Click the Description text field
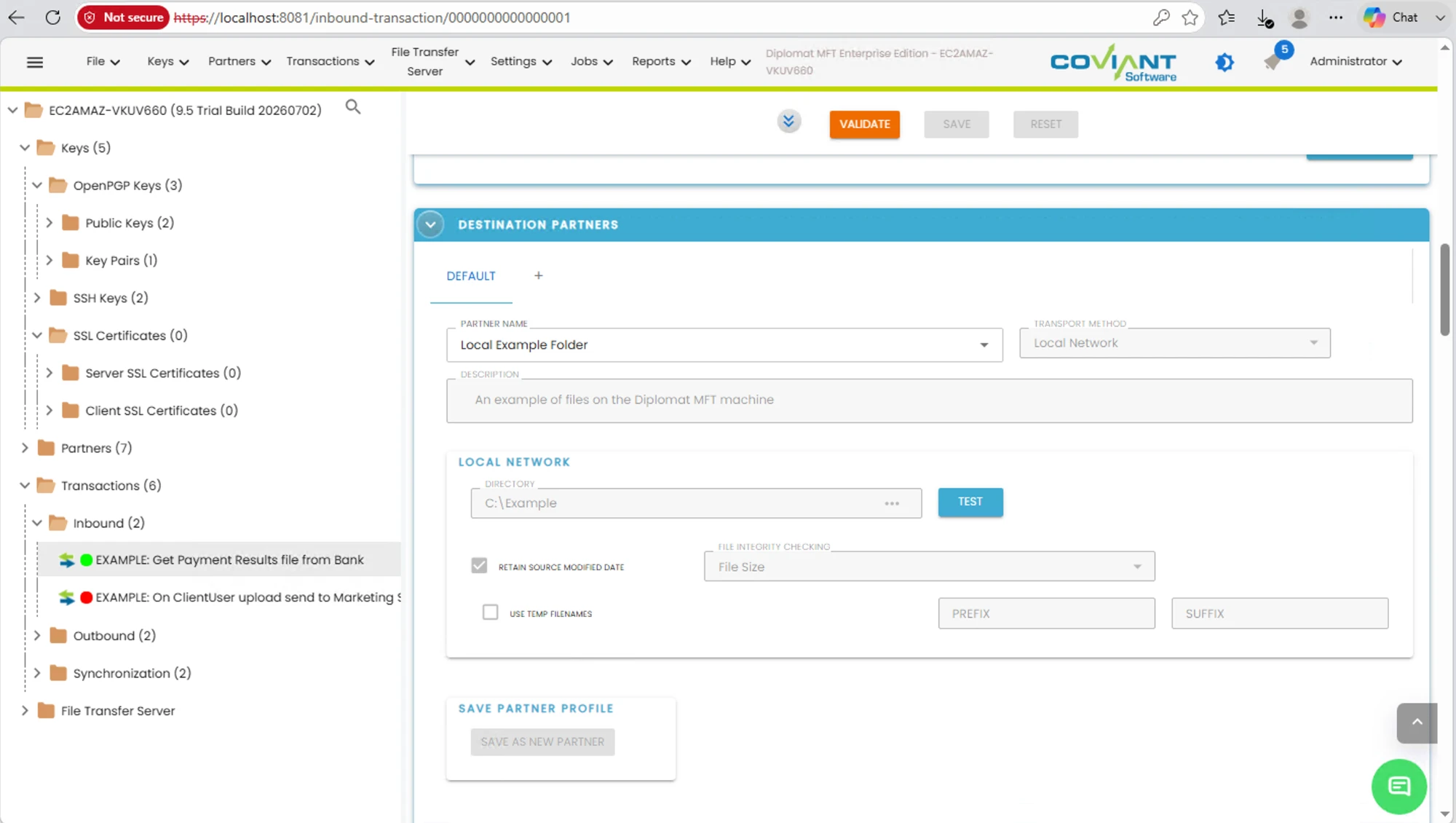This screenshot has height=823, width=1456. pyautogui.click(x=929, y=401)
